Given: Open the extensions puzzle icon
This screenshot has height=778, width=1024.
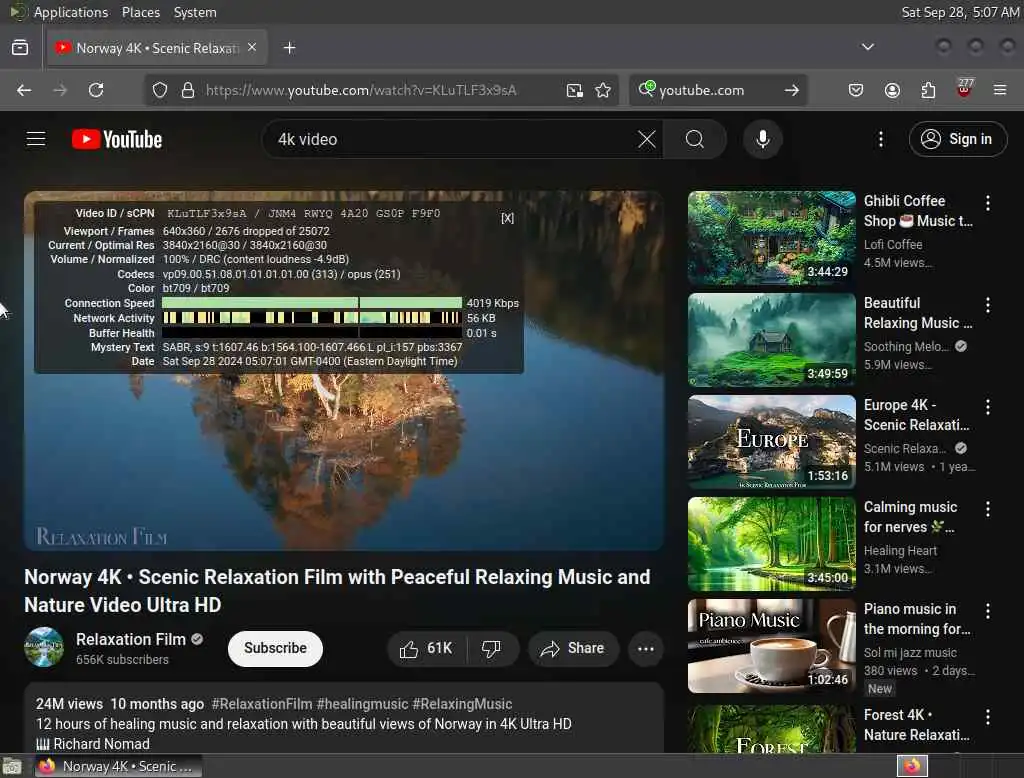Looking at the screenshot, I should pyautogui.click(x=928, y=90).
